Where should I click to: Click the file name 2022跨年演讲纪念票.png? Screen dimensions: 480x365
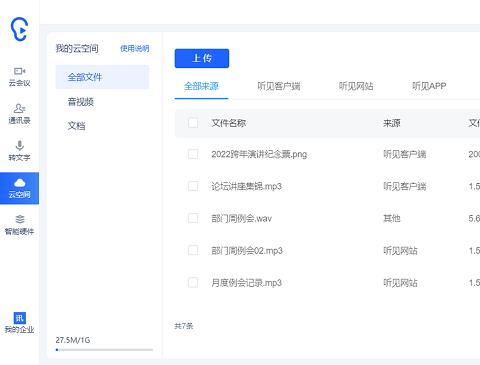(259, 154)
